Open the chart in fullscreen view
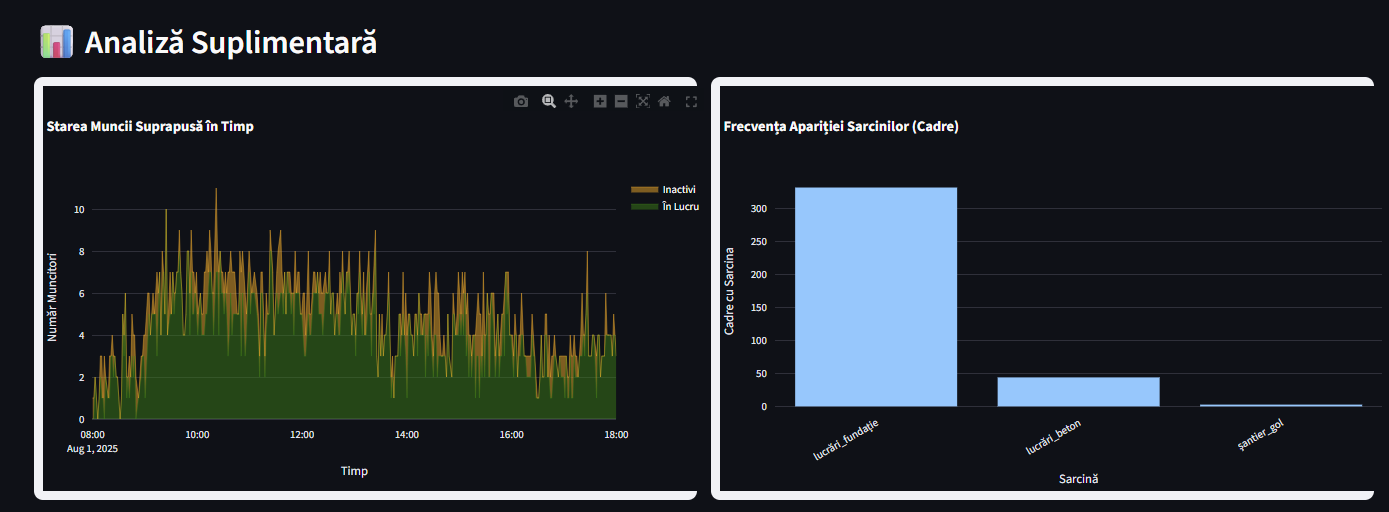 (x=691, y=101)
